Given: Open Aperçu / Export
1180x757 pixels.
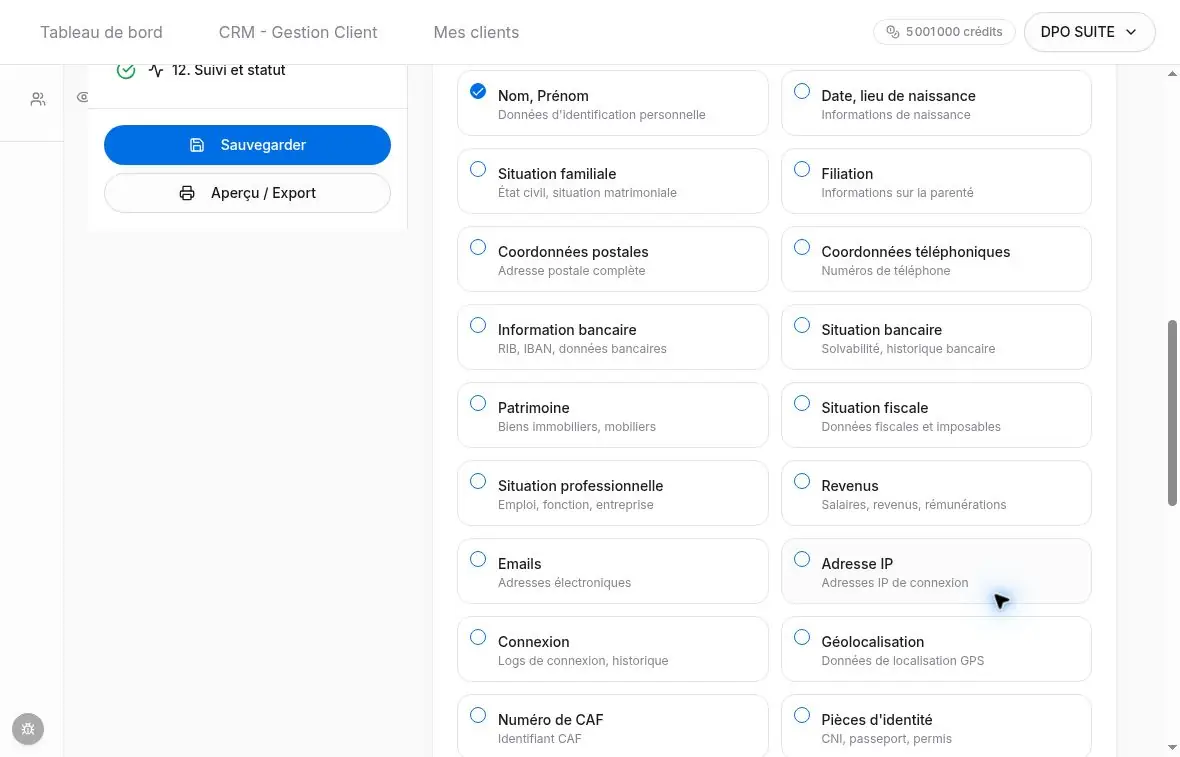Looking at the screenshot, I should (x=248, y=193).
